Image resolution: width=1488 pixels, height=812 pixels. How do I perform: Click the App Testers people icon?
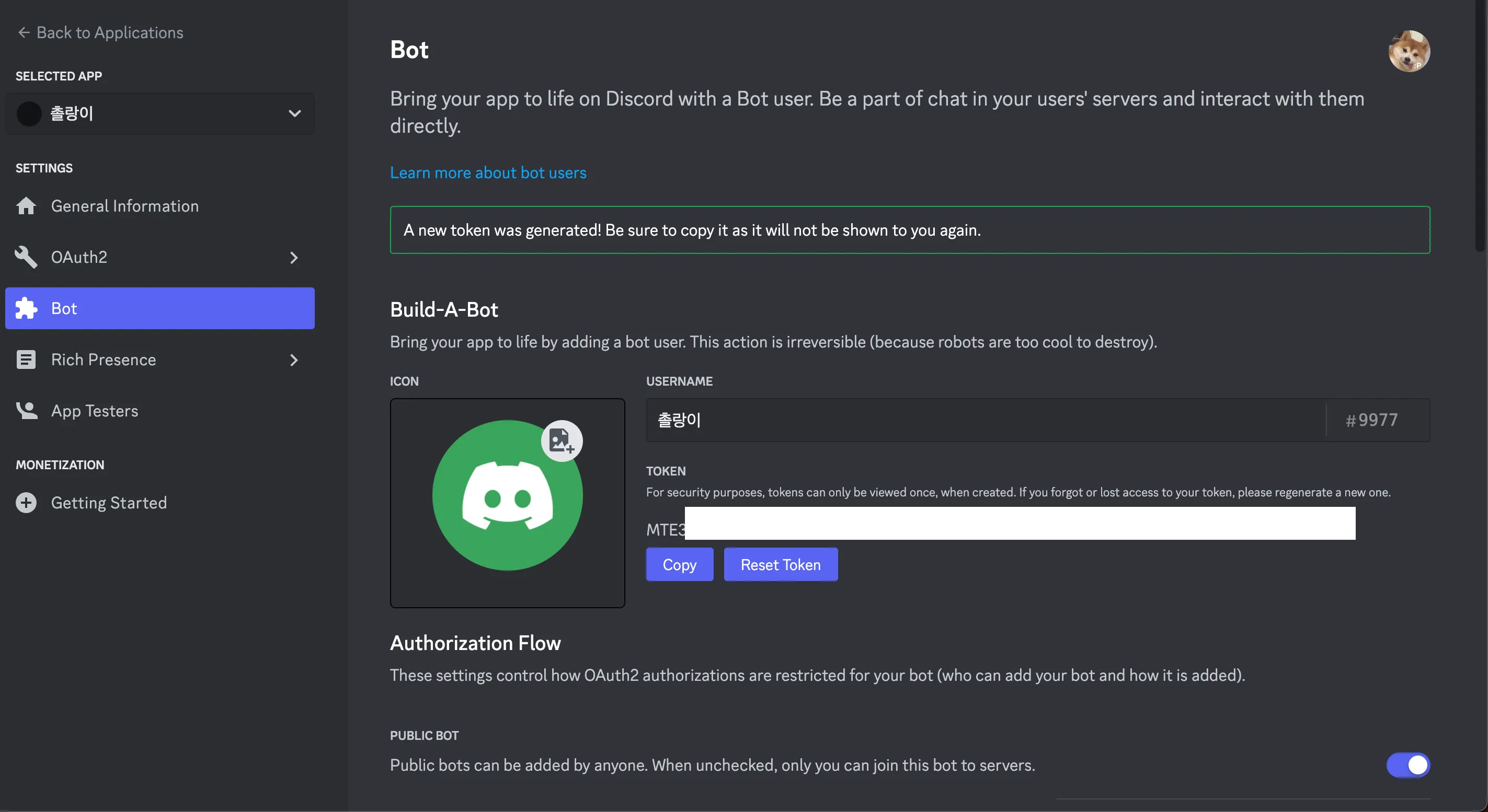[26, 410]
